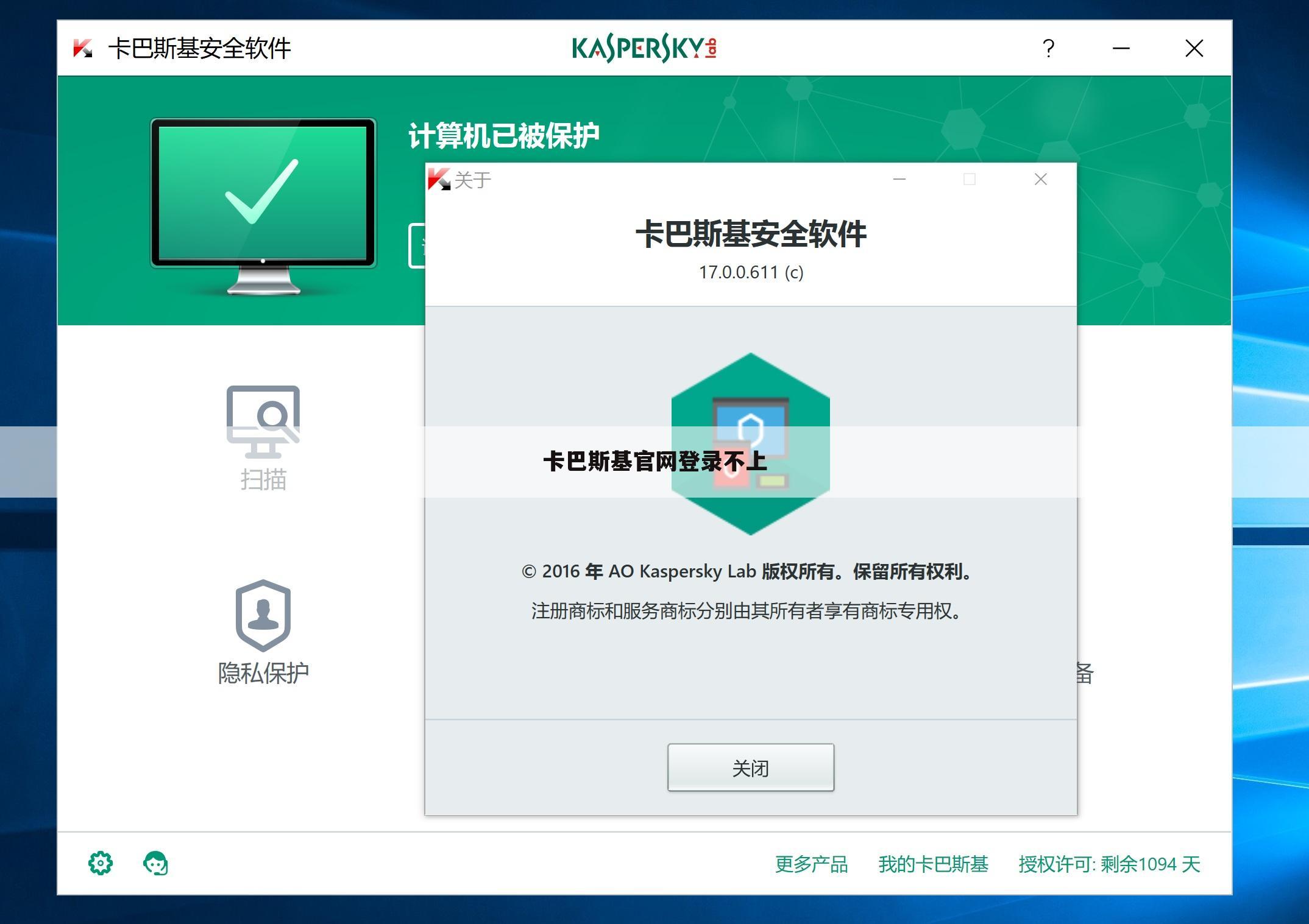Minimize the About dialog
The image size is (1309, 924).
899,179
